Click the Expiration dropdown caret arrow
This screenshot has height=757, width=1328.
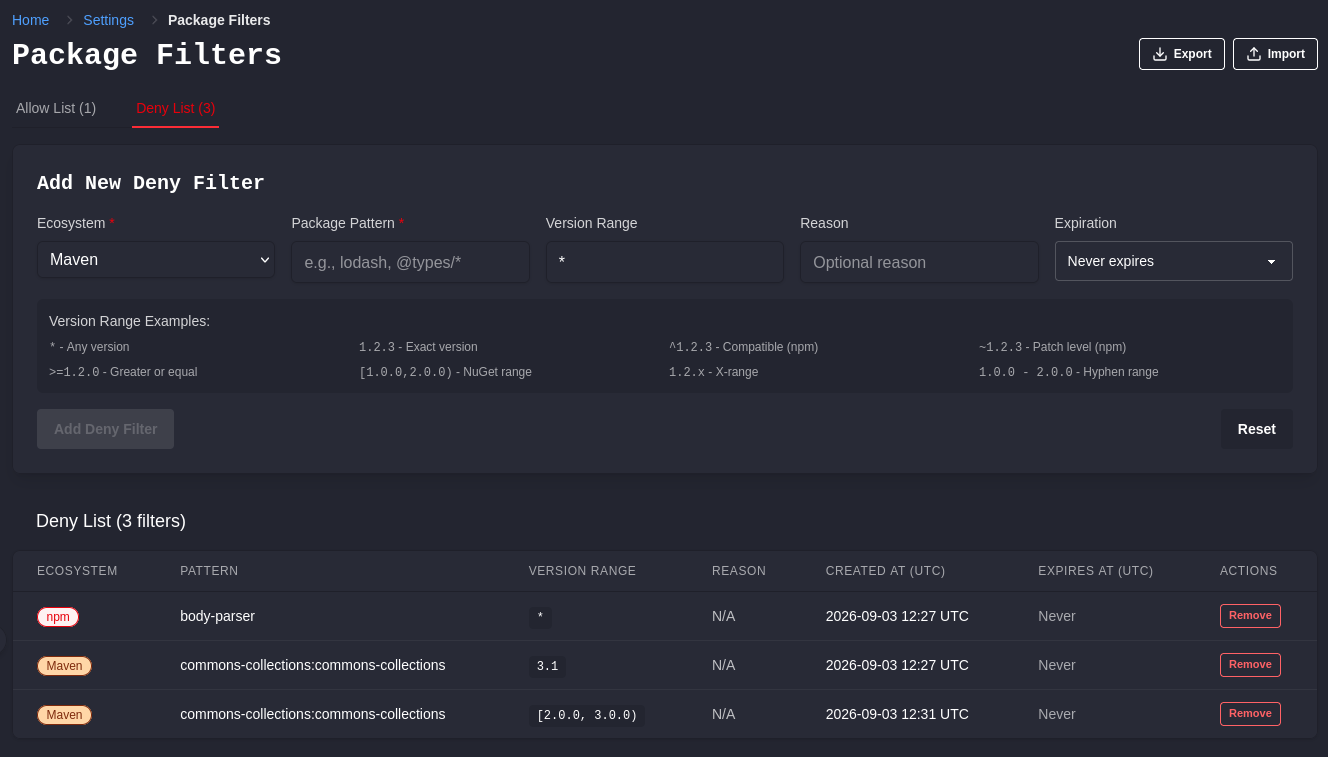coord(1271,262)
